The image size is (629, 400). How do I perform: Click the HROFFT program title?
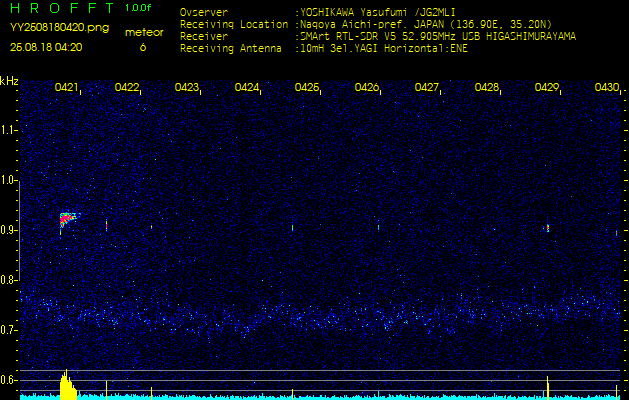coord(63,8)
